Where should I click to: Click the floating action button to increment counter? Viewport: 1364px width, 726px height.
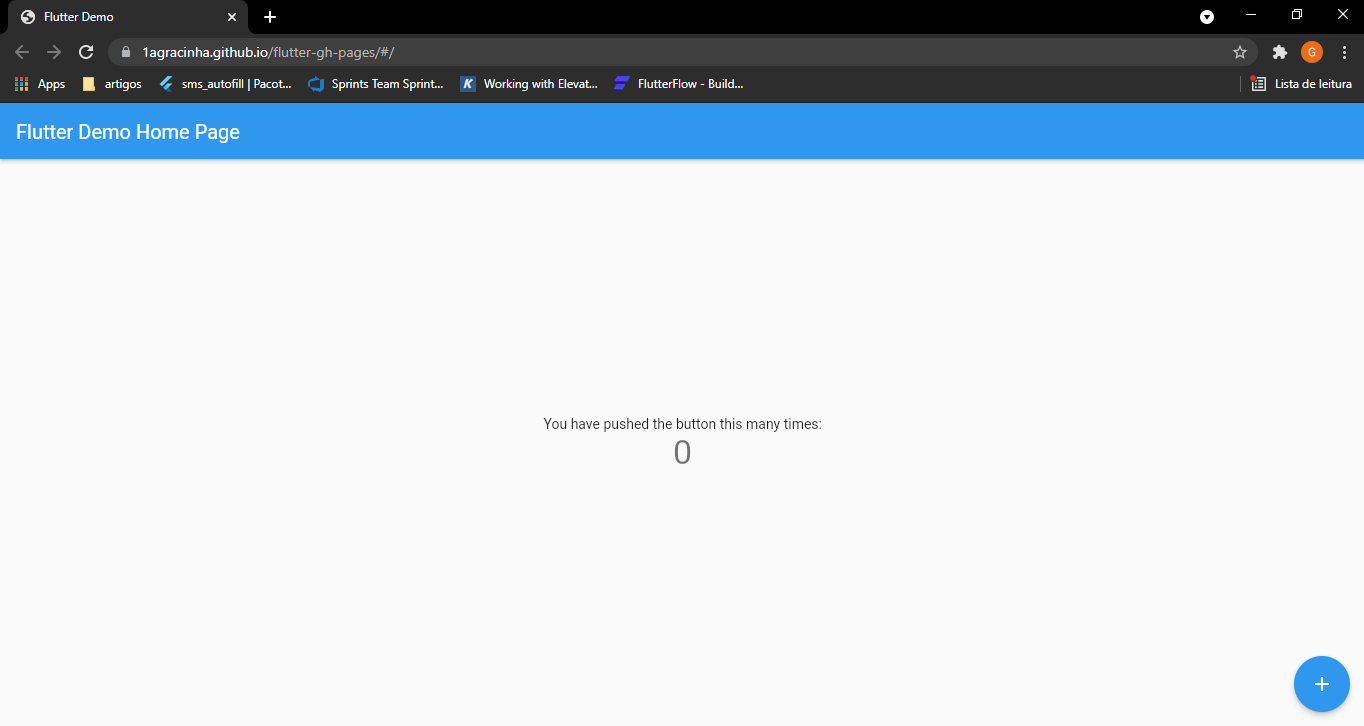click(1321, 684)
